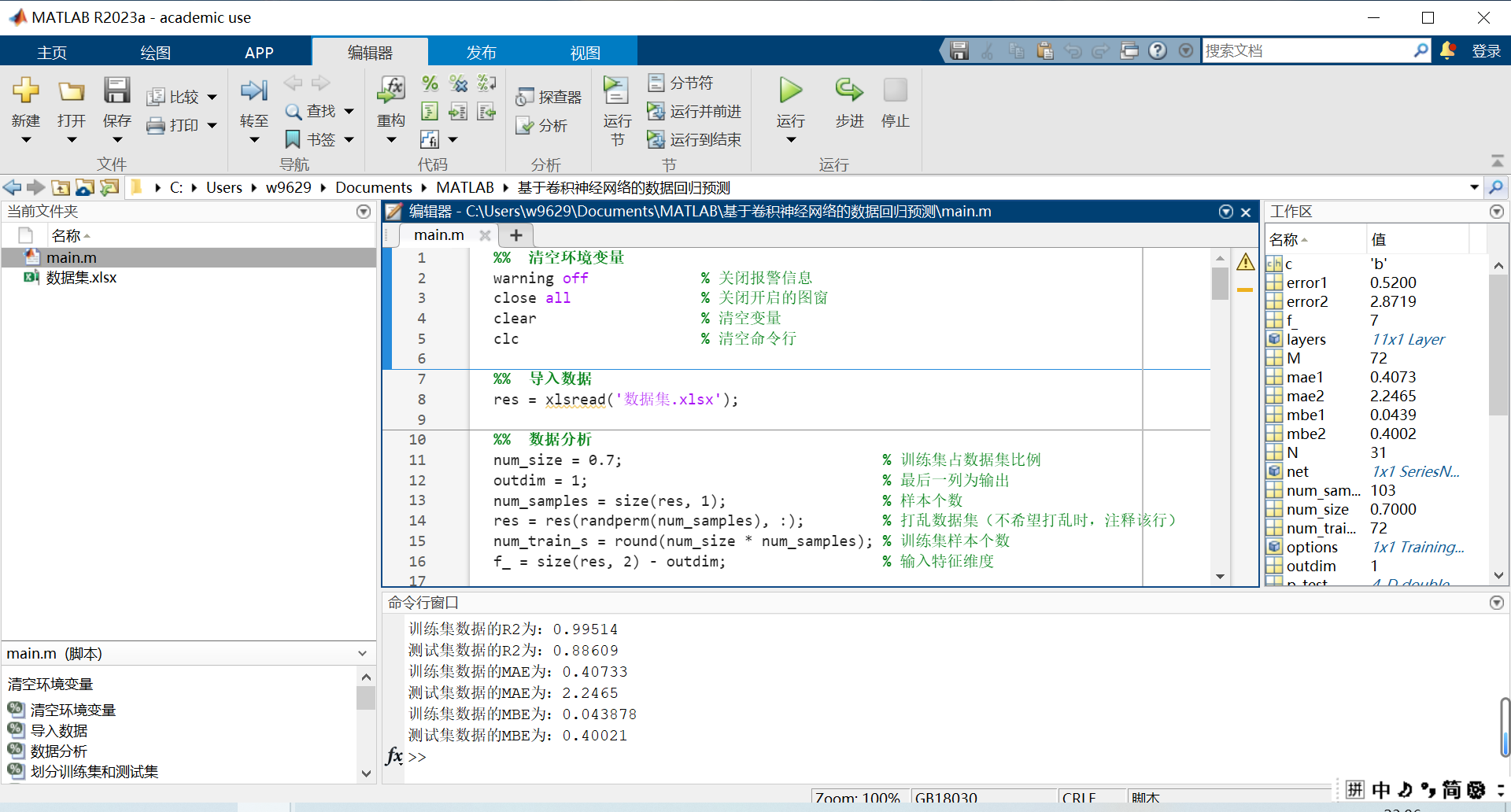The width and height of the screenshot is (1511, 812).
Task: Open the Workspace panel actions menu
Action: pyautogui.click(x=1496, y=212)
